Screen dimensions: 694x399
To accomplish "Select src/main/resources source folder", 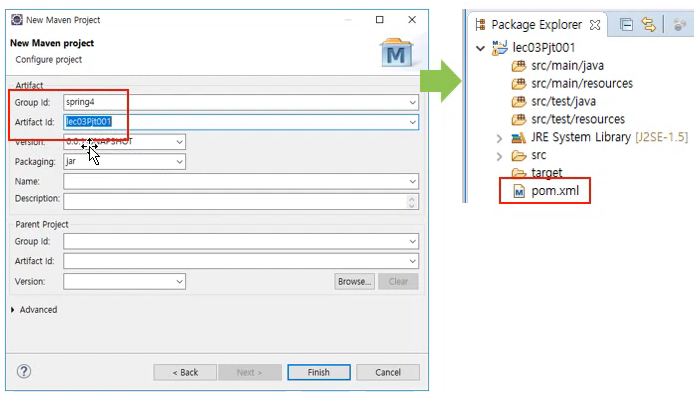I will pyautogui.click(x=582, y=84).
